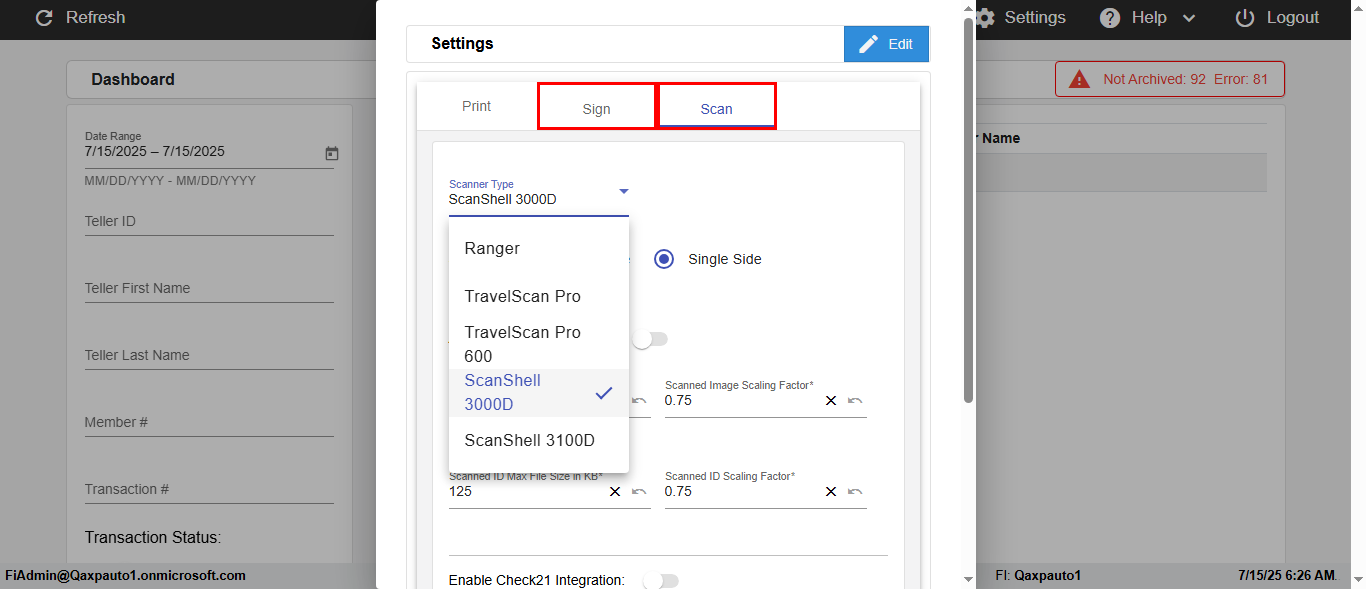Undo the Scanned Image Scaling Factor change

(855, 401)
